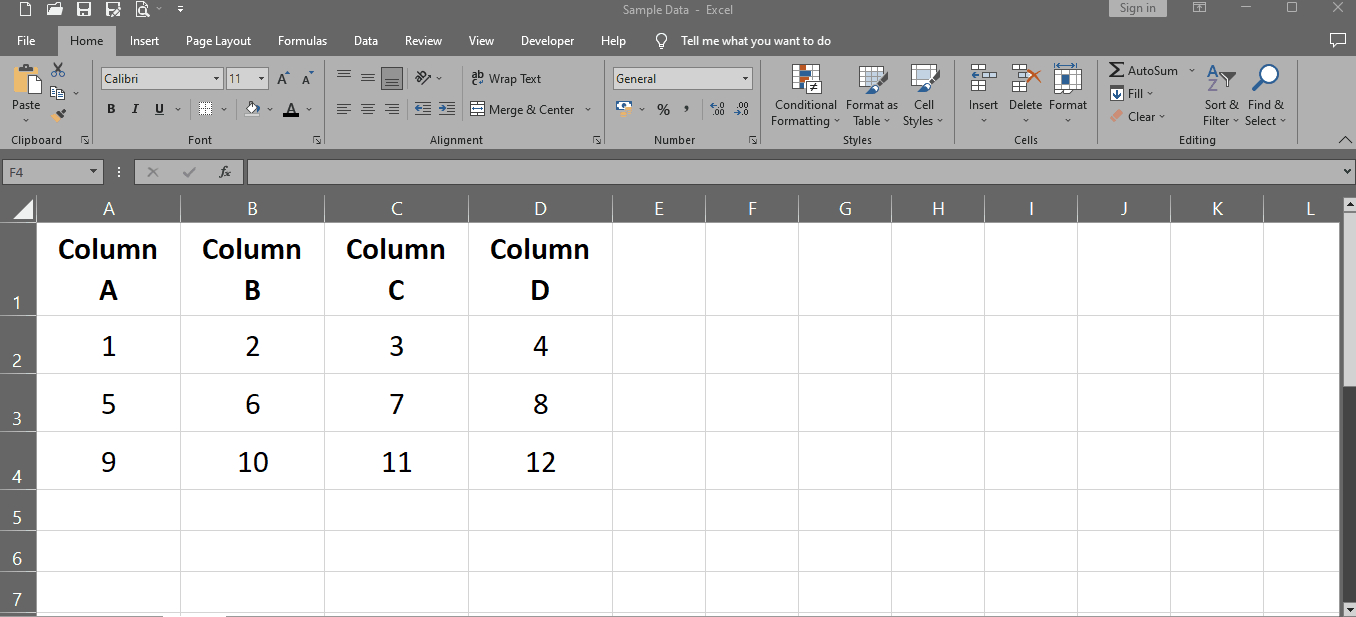1356x617 pixels.
Task: Select the Comma Style icon
Action: [x=687, y=109]
